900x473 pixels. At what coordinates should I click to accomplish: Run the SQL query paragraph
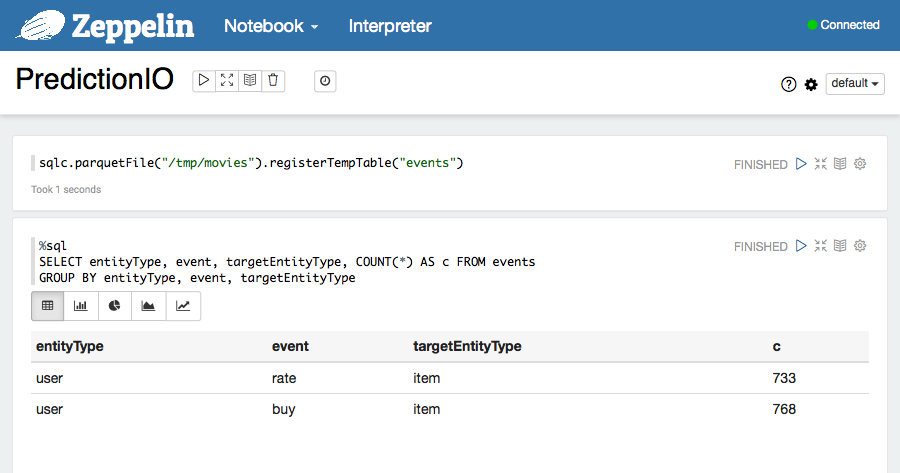coord(801,246)
